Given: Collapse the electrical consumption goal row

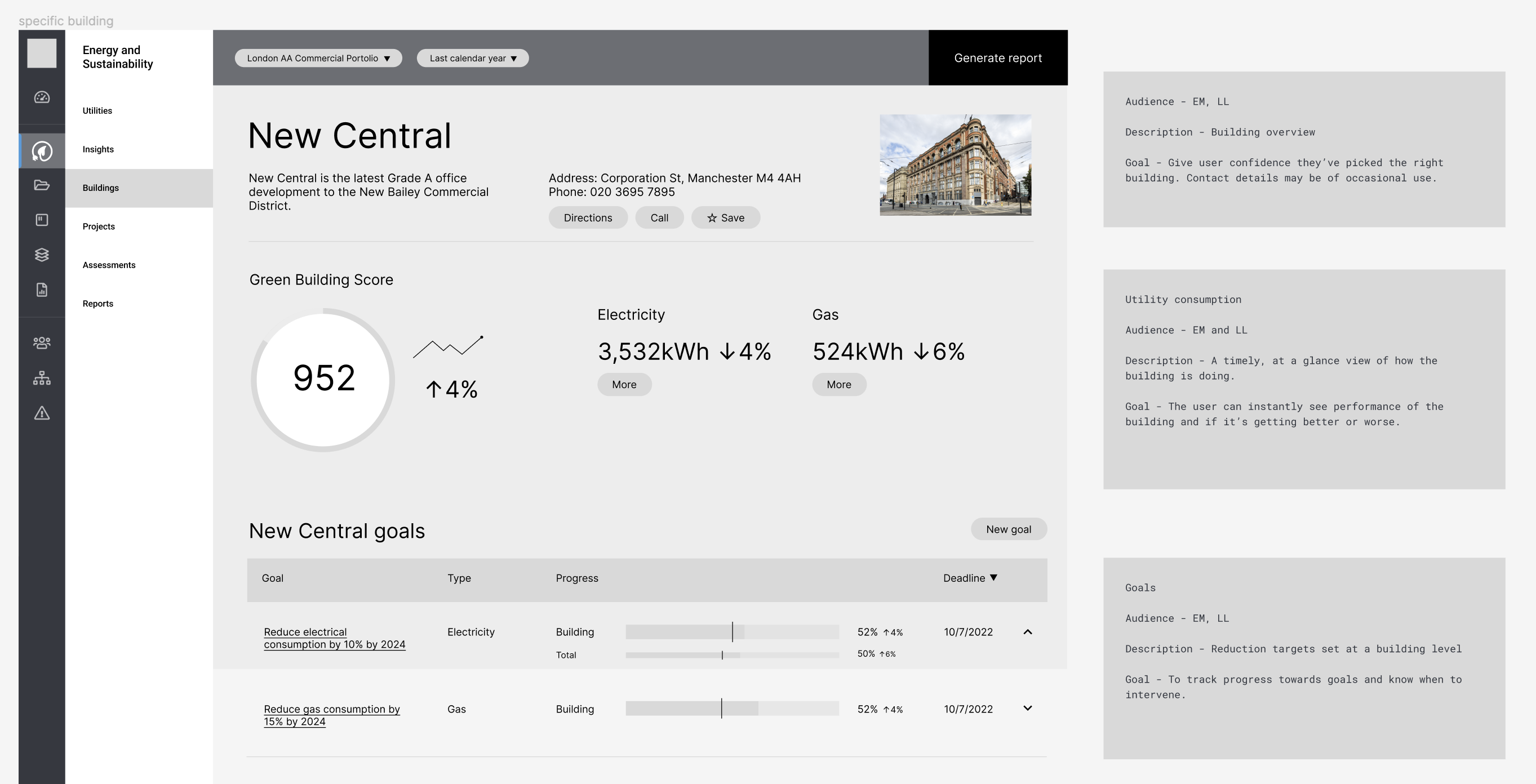Looking at the screenshot, I should pyautogui.click(x=1027, y=632).
